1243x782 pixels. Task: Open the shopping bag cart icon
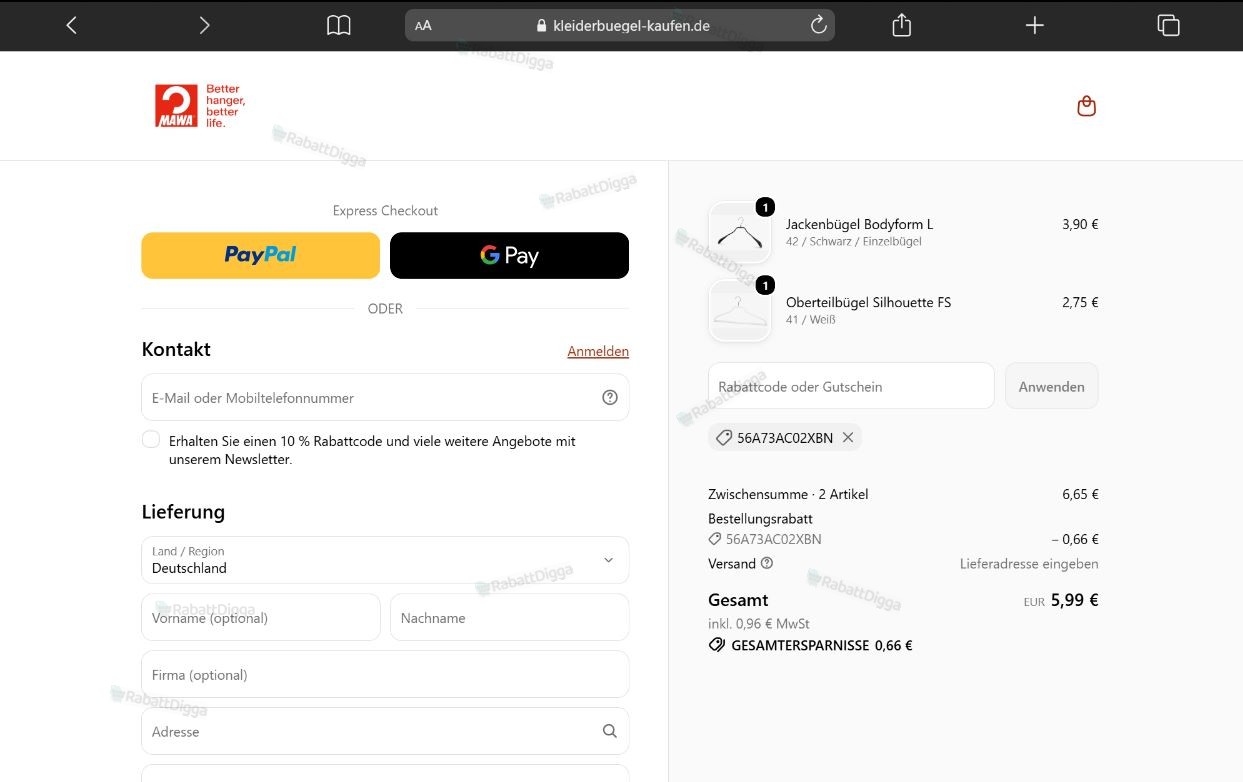click(1087, 106)
